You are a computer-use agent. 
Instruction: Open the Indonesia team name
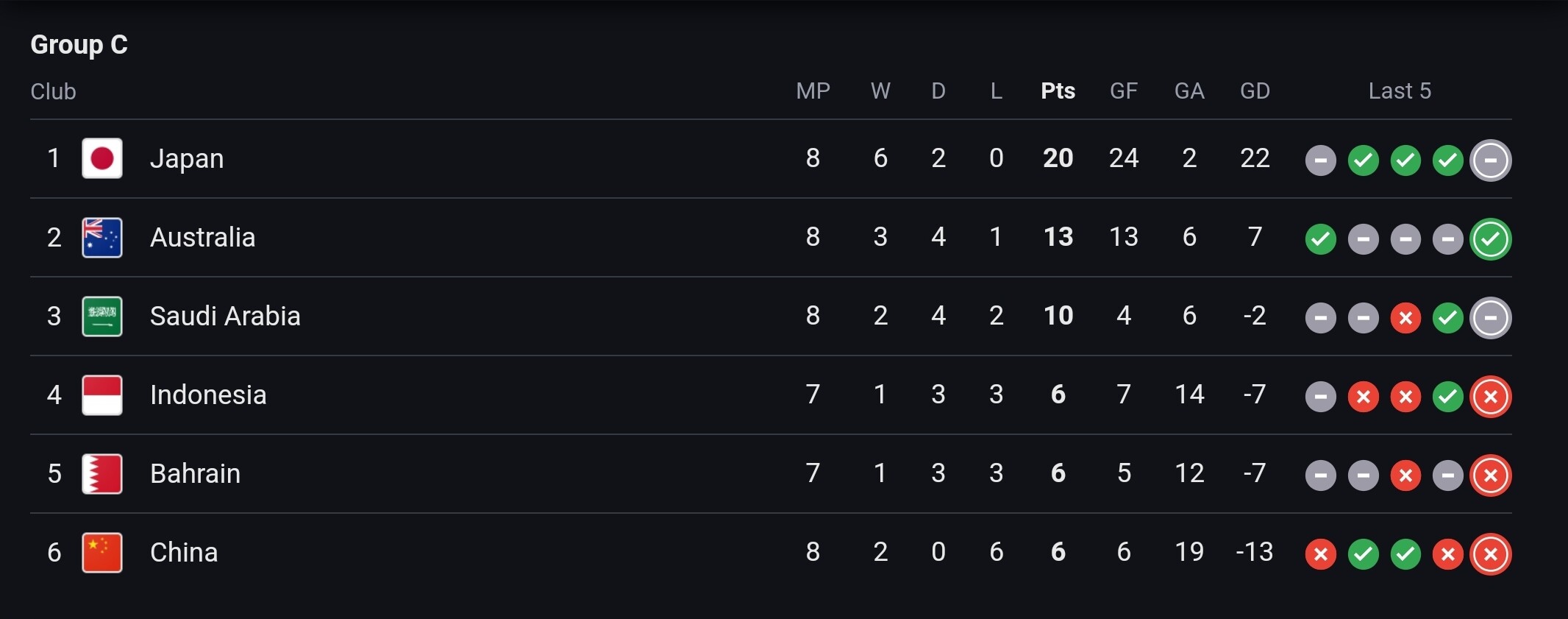[208, 395]
